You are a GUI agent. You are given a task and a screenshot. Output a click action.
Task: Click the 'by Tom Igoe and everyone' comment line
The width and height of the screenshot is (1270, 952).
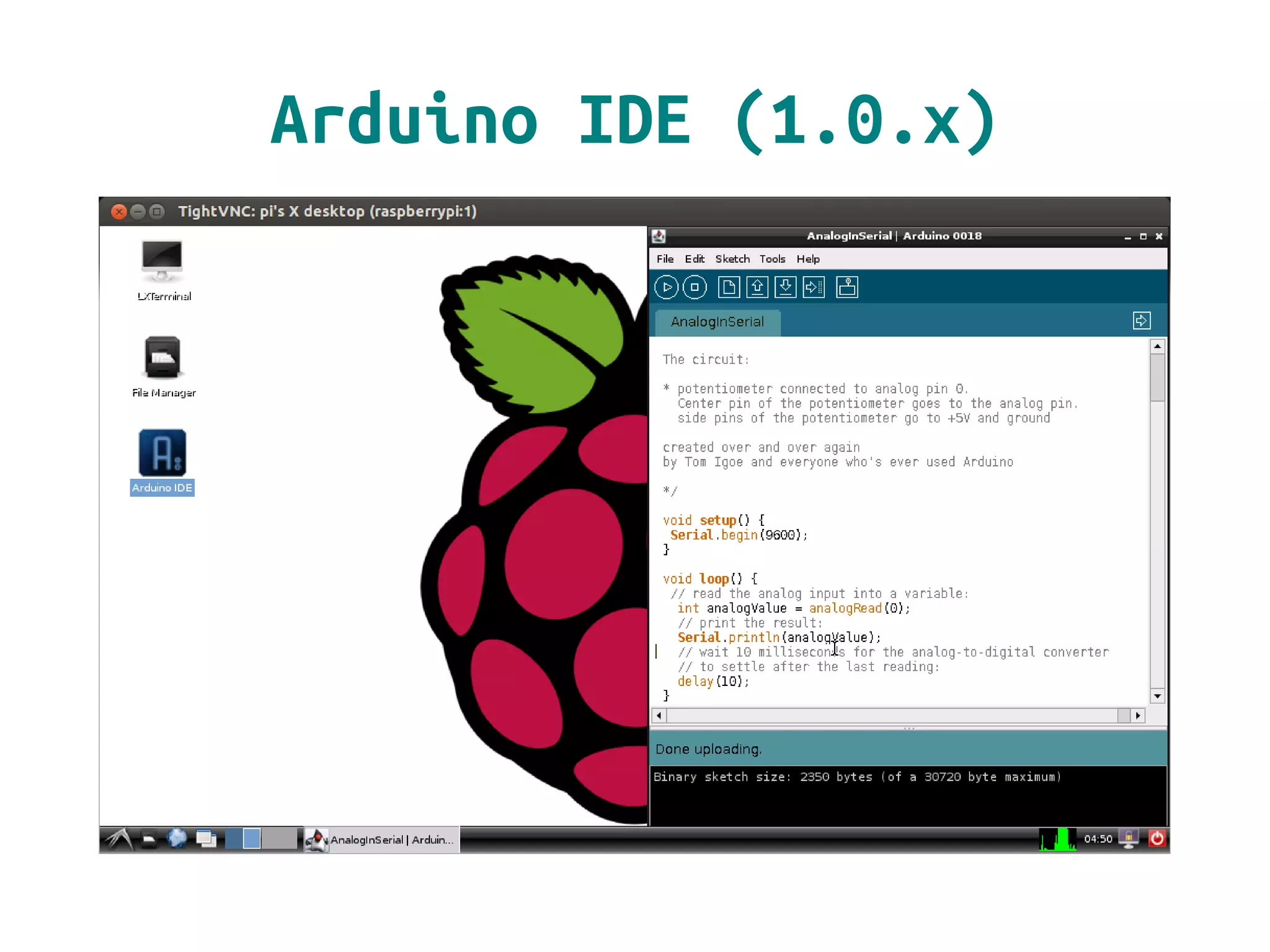pos(838,462)
